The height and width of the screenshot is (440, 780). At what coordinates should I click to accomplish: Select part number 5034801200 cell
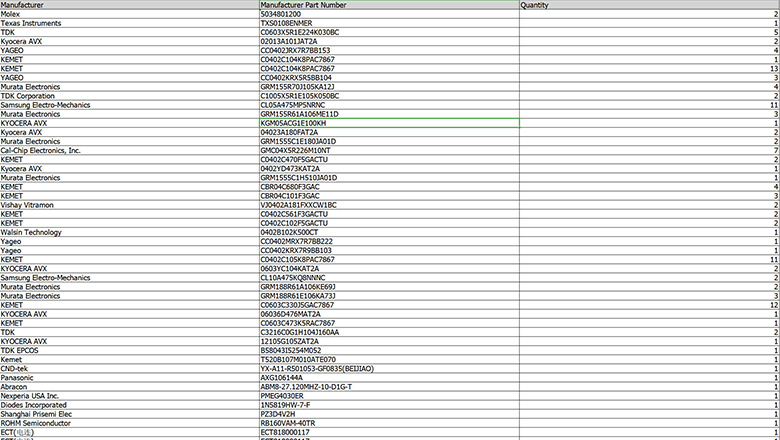click(x=388, y=14)
